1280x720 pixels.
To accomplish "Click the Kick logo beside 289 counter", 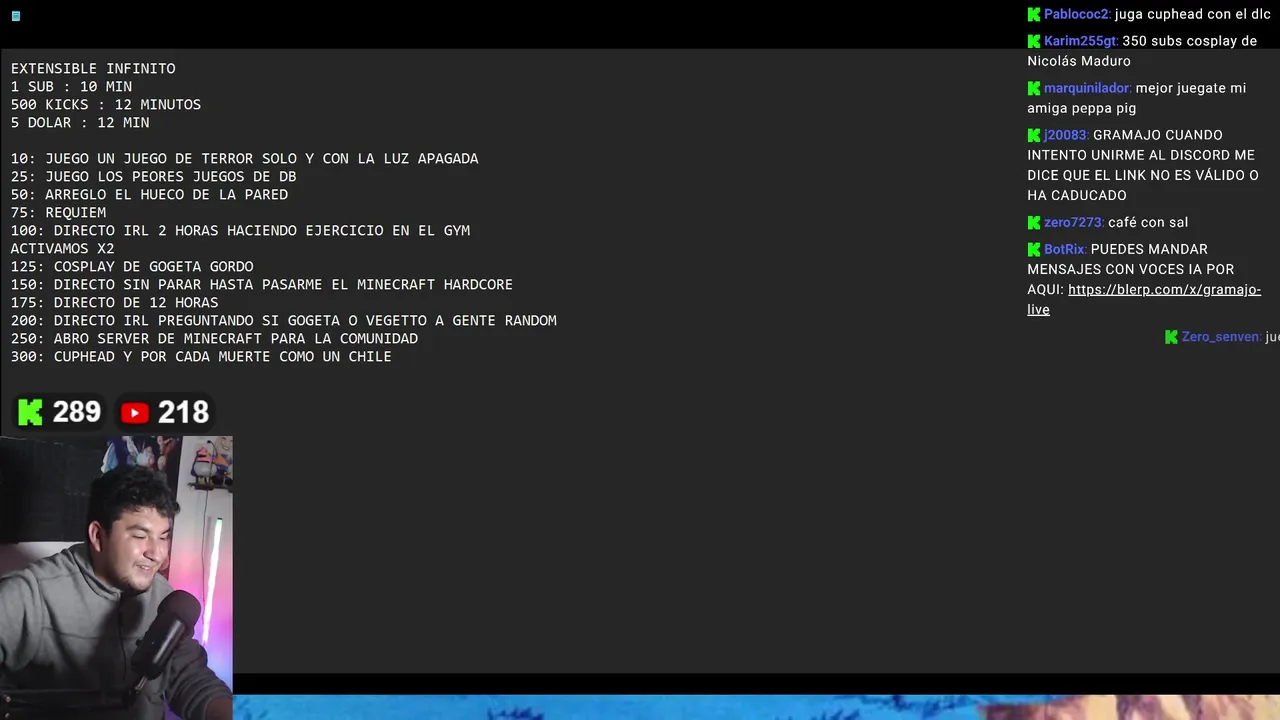I will click(31, 412).
